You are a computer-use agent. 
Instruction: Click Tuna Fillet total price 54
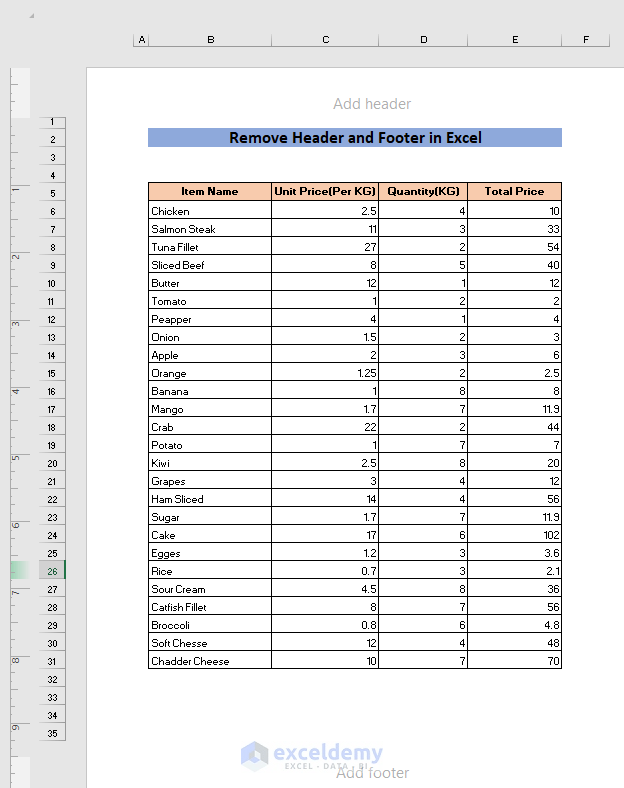[514, 247]
